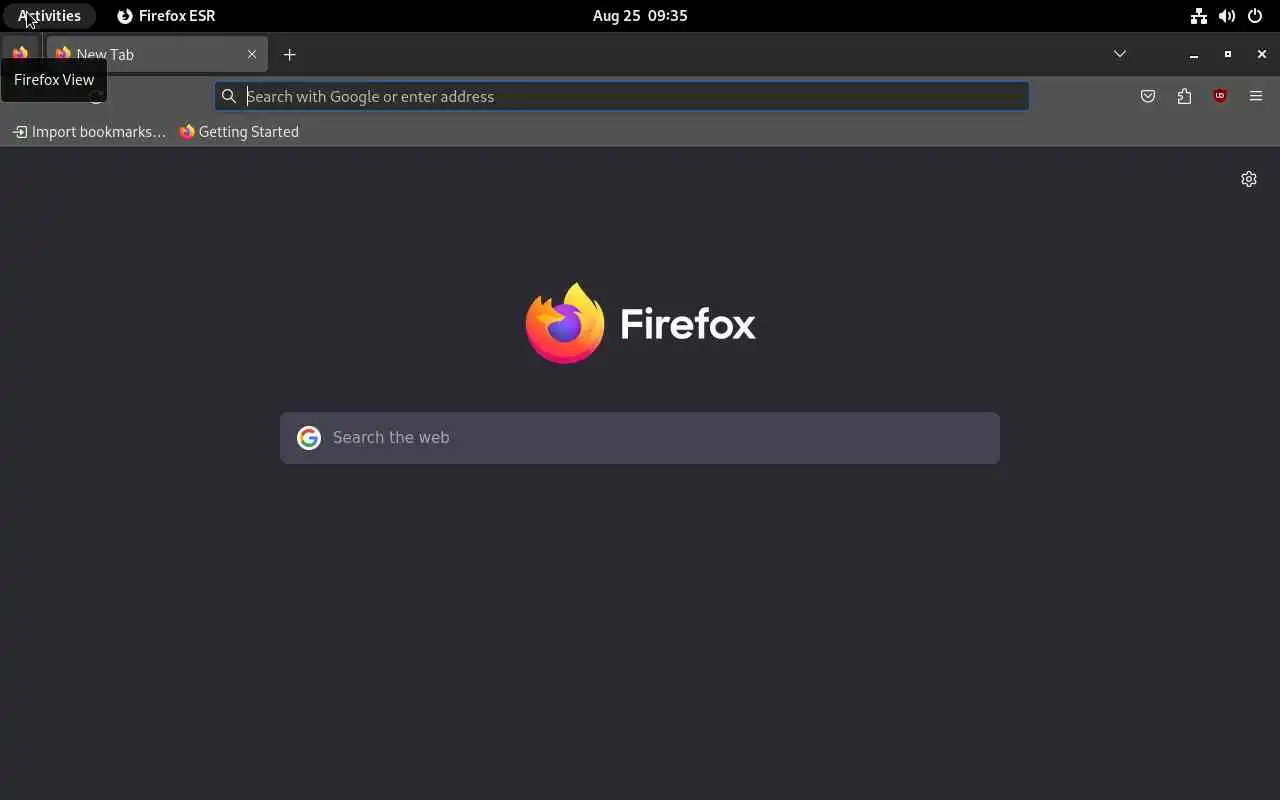The width and height of the screenshot is (1280, 800).
Task: Open the Extensions puzzle icon
Action: (x=1184, y=96)
